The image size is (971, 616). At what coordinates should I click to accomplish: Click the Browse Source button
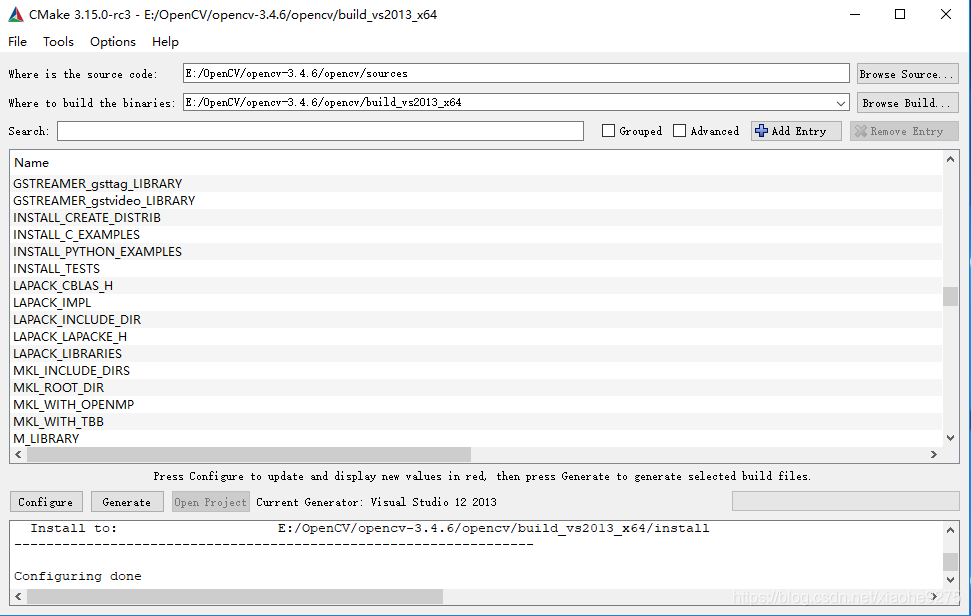tap(907, 74)
